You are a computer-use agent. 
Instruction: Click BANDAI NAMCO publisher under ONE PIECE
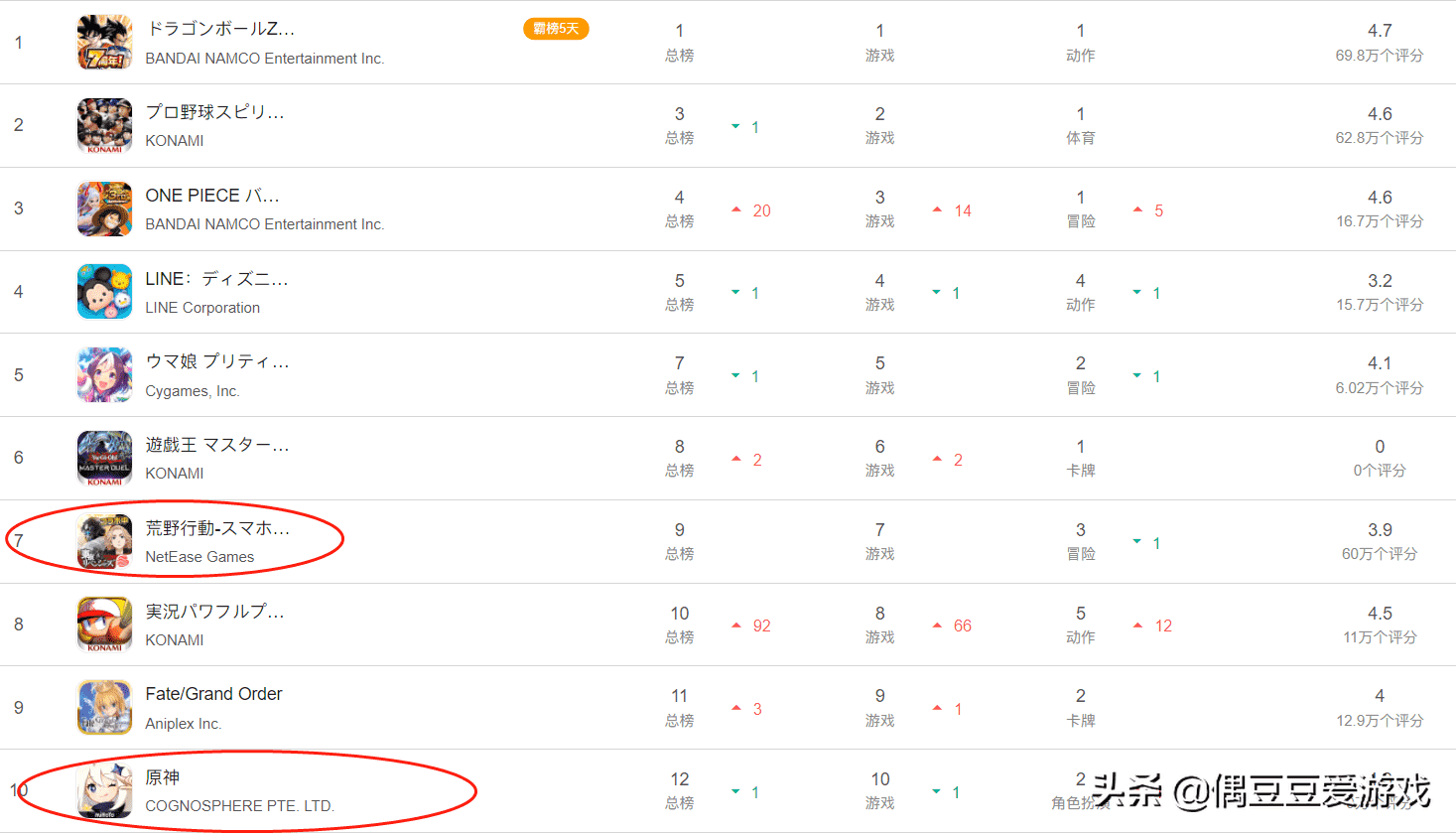pyautogui.click(x=265, y=224)
